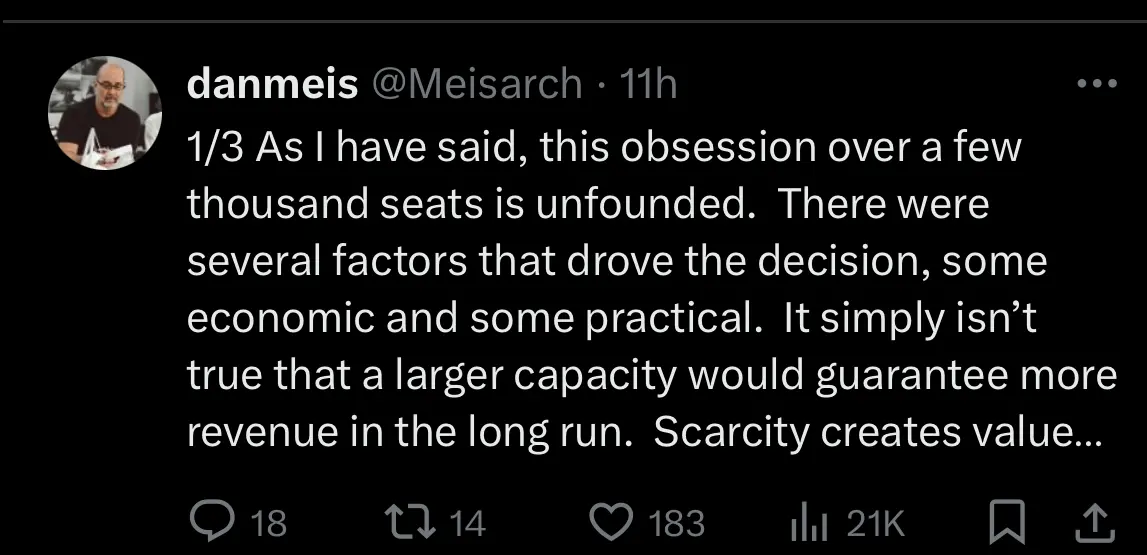
Task: Click the 21K views count
Action: click(875, 523)
